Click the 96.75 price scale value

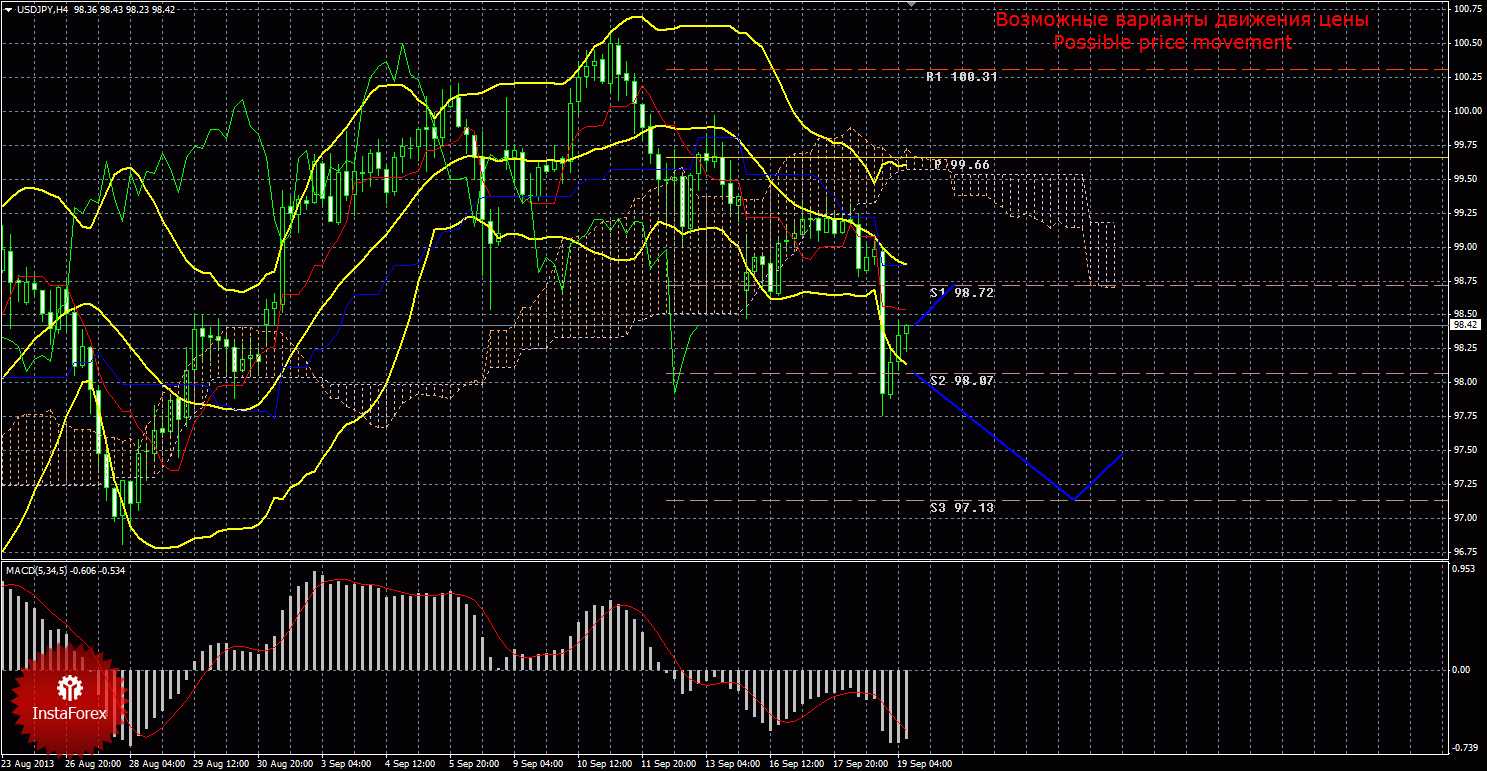pos(1465,552)
